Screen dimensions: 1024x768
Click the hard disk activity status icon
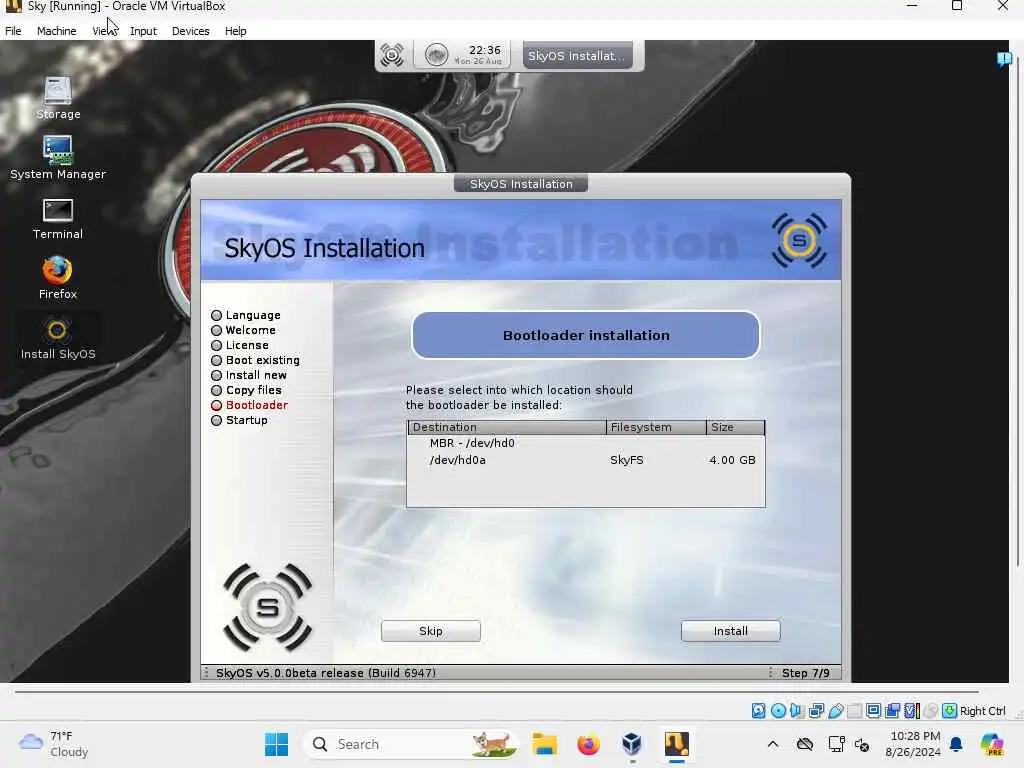tap(758, 711)
